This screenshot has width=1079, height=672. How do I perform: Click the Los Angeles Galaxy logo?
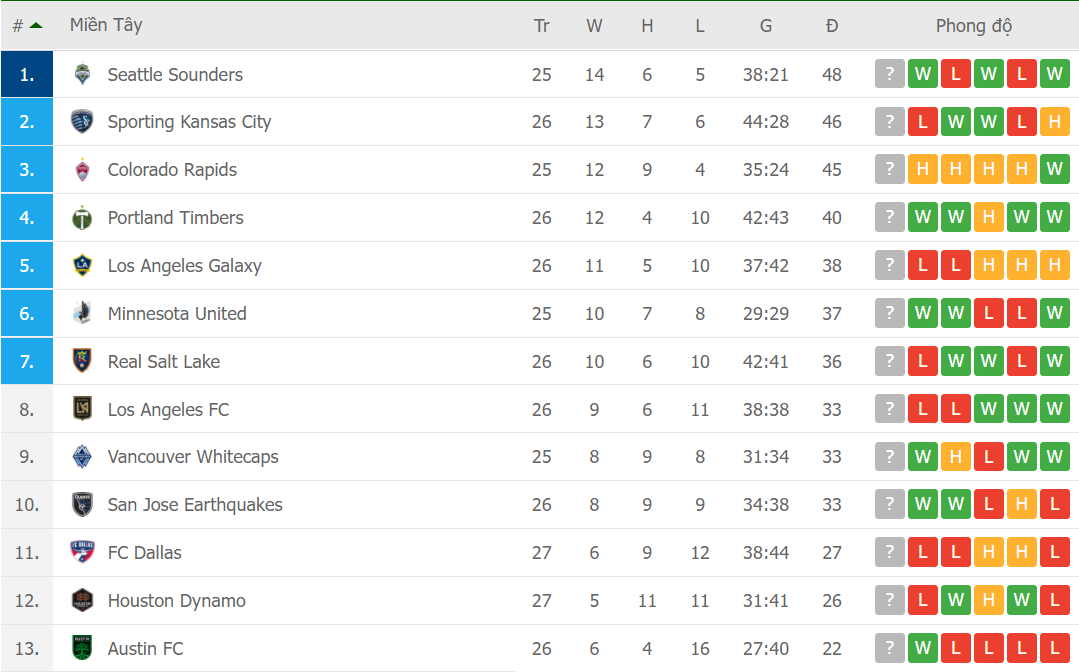click(82, 266)
